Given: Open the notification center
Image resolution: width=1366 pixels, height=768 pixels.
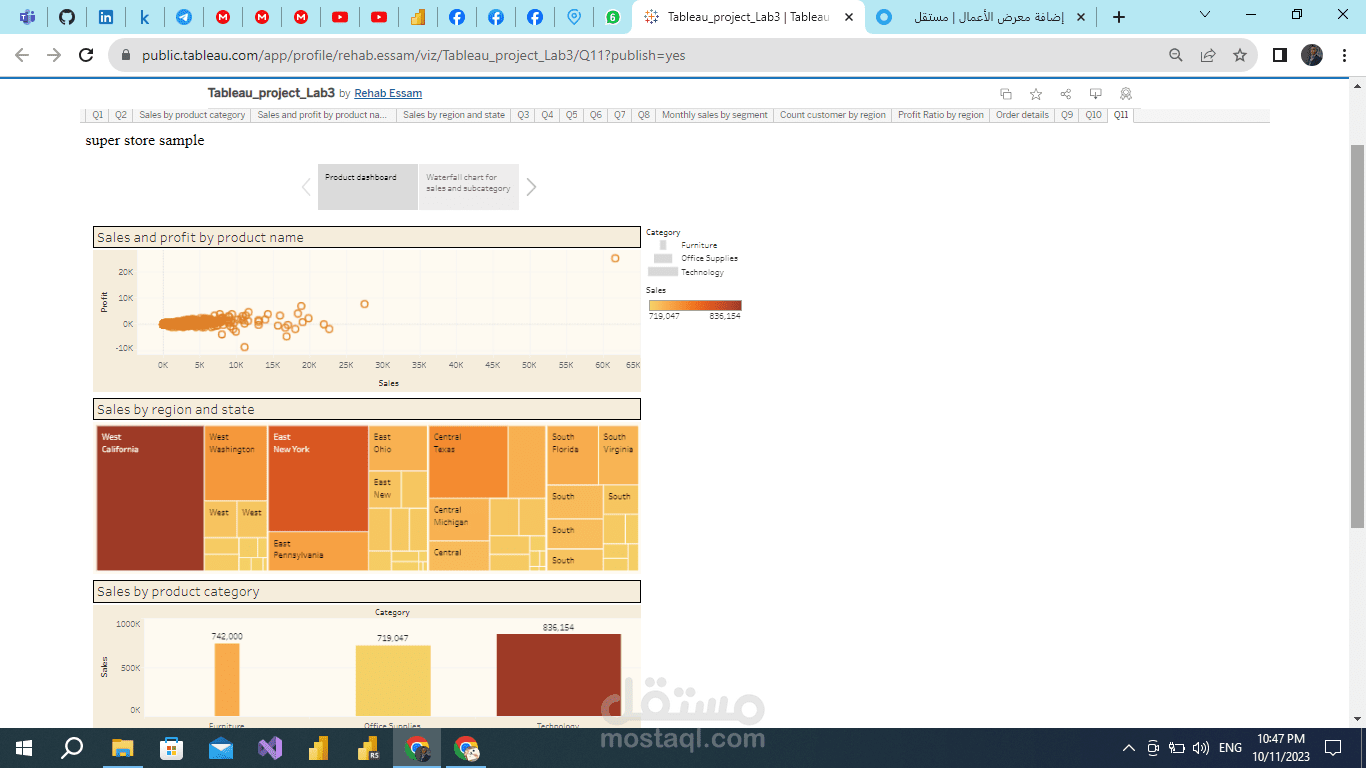Looking at the screenshot, I should click(x=1333, y=748).
